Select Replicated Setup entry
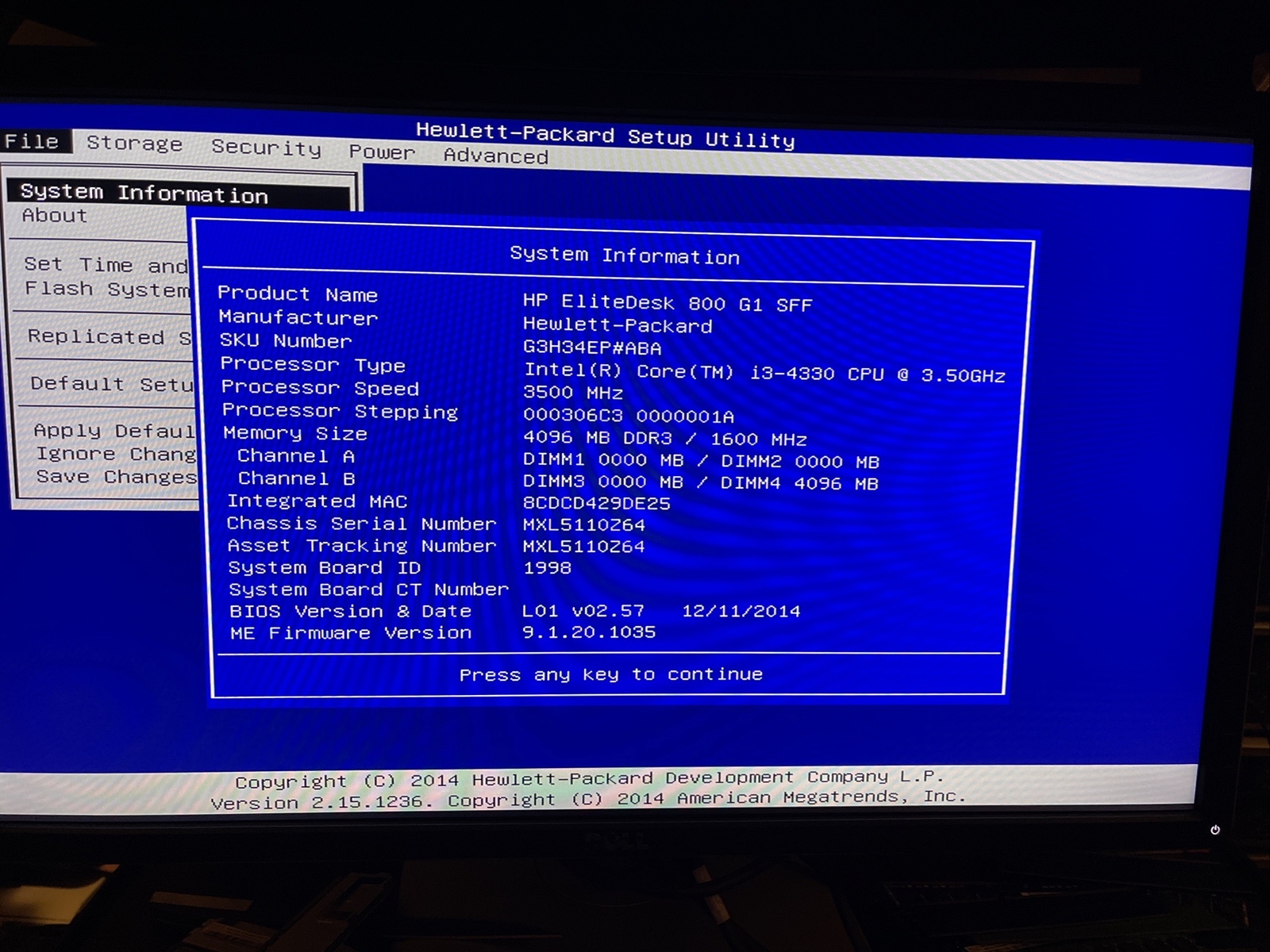1270x952 pixels. [110, 336]
